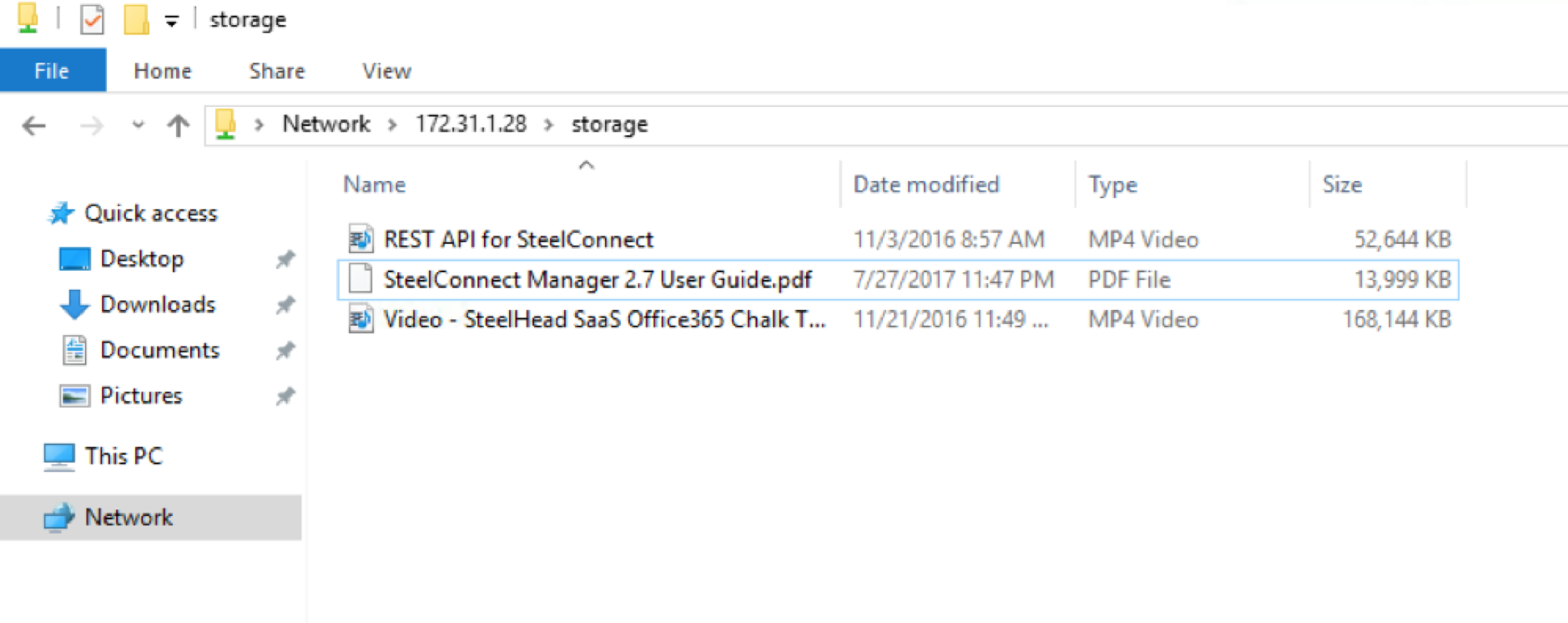Switch to the View ribbon tab
The height and width of the screenshot is (623, 1568).
click(x=386, y=71)
